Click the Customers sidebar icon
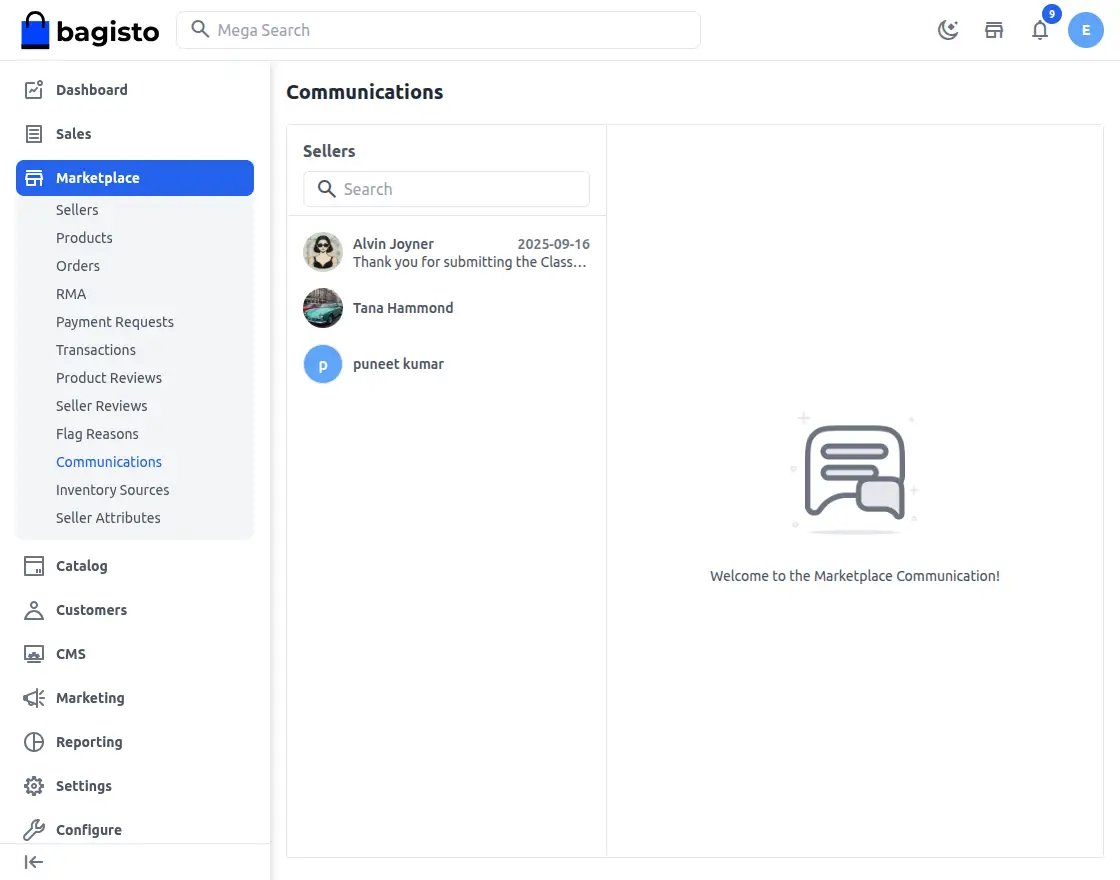Image resolution: width=1120 pixels, height=880 pixels. point(31,609)
